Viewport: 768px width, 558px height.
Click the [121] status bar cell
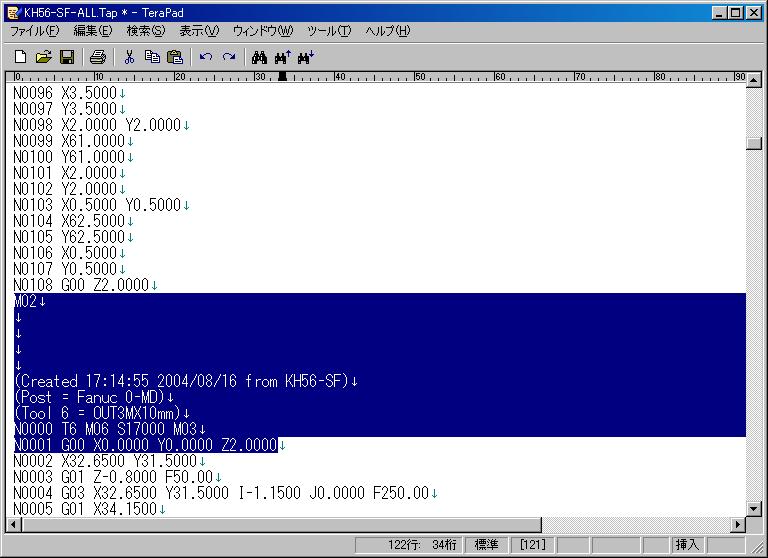(532, 545)
